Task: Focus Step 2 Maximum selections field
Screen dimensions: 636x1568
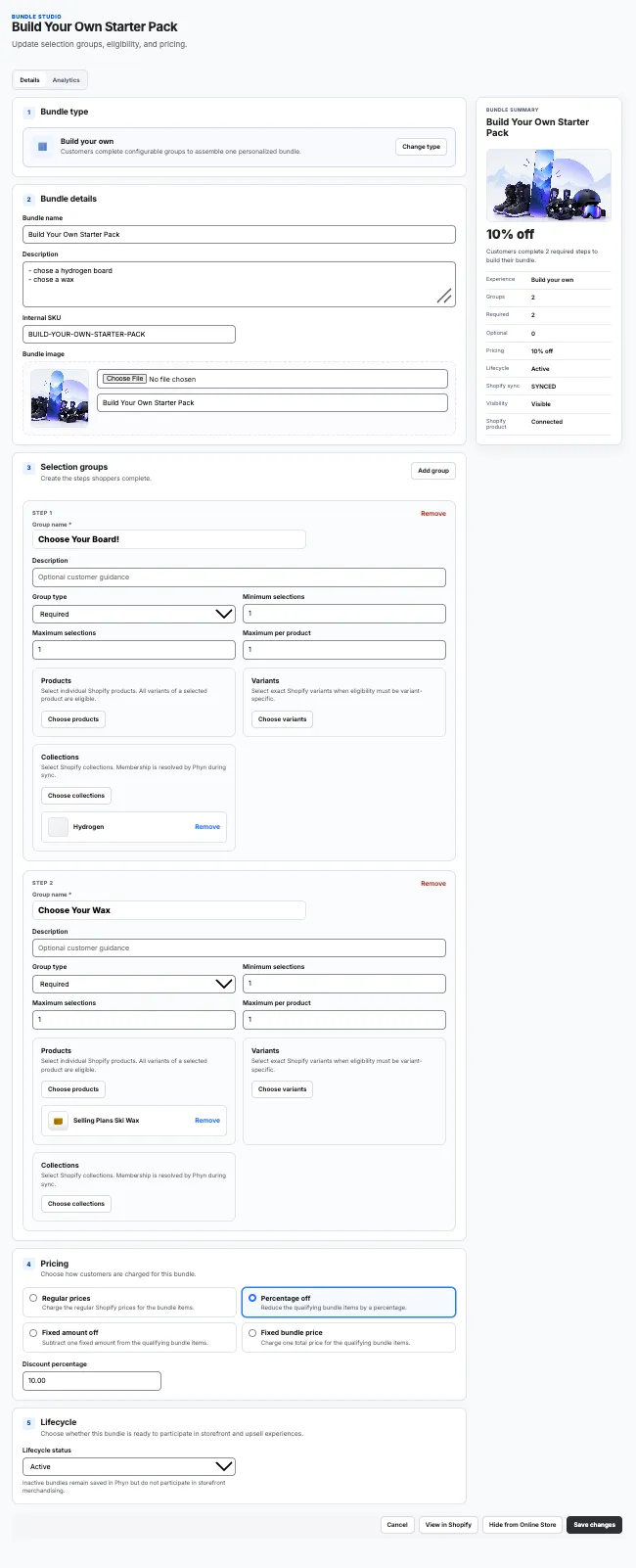Action: pos(134,1020)
